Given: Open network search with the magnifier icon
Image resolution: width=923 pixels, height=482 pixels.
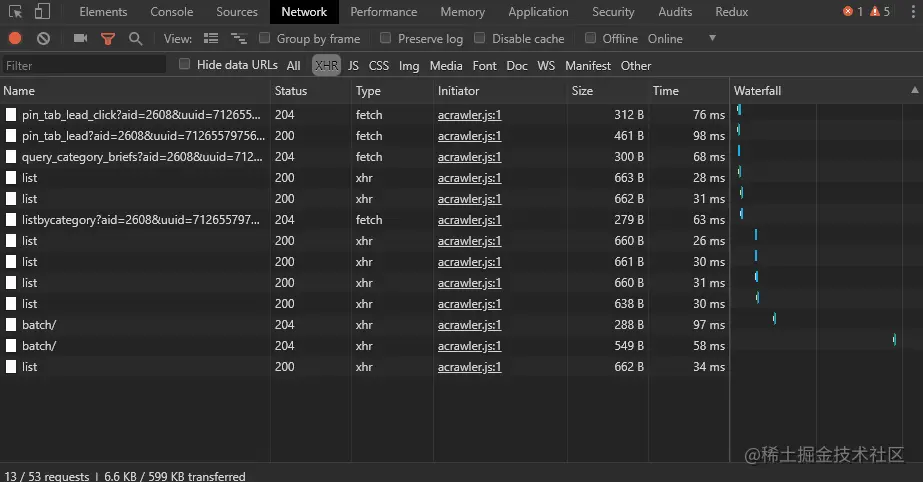Looking at the screenshot, I should [x=135, y=39].
